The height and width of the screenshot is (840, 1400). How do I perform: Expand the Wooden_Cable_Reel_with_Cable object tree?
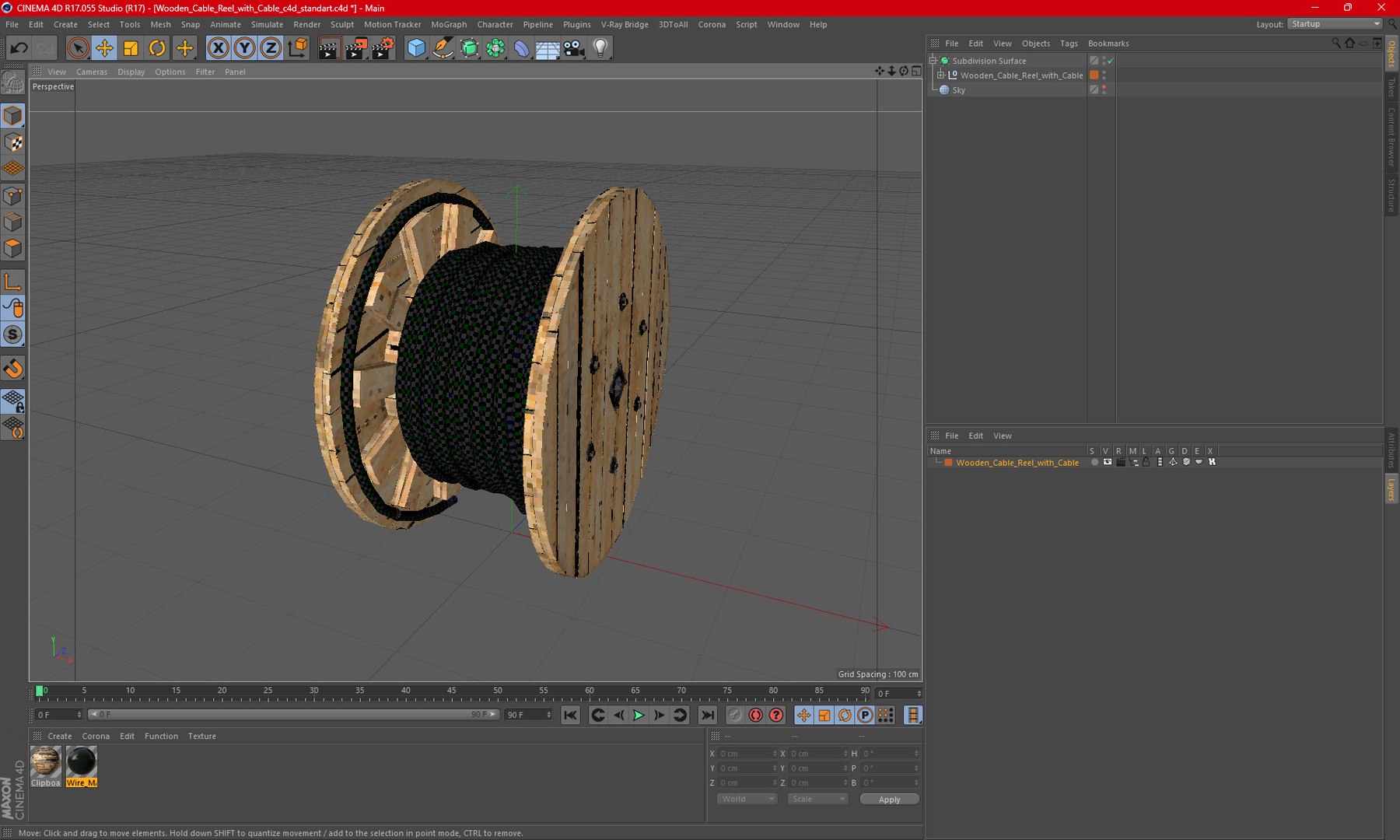940,75
